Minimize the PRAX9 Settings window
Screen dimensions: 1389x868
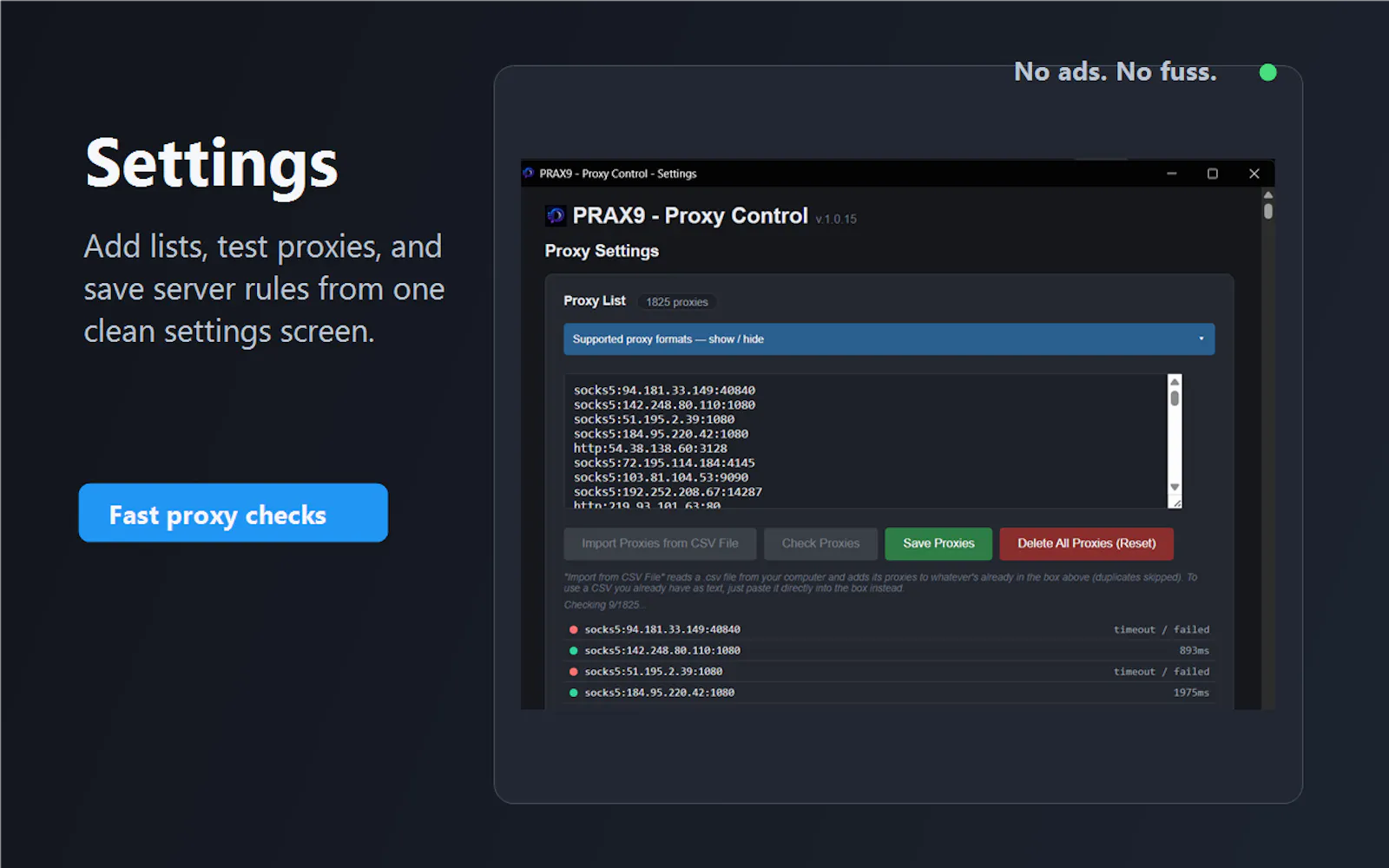point(1171,174)
